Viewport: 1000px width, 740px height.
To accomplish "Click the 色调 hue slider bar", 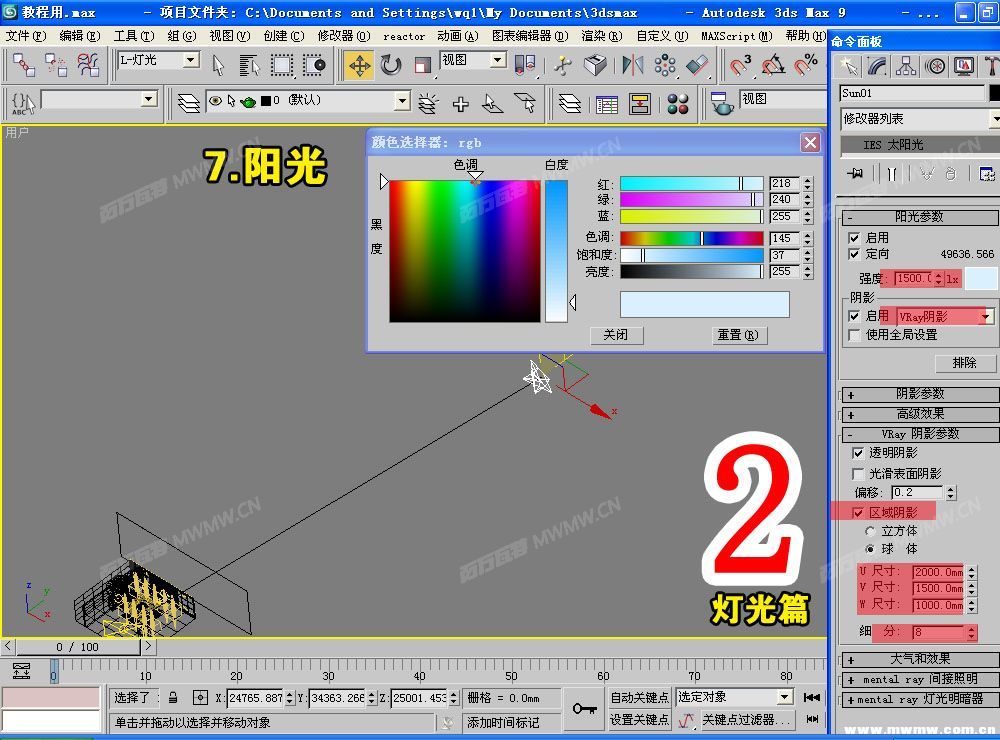I will (691, 239).
